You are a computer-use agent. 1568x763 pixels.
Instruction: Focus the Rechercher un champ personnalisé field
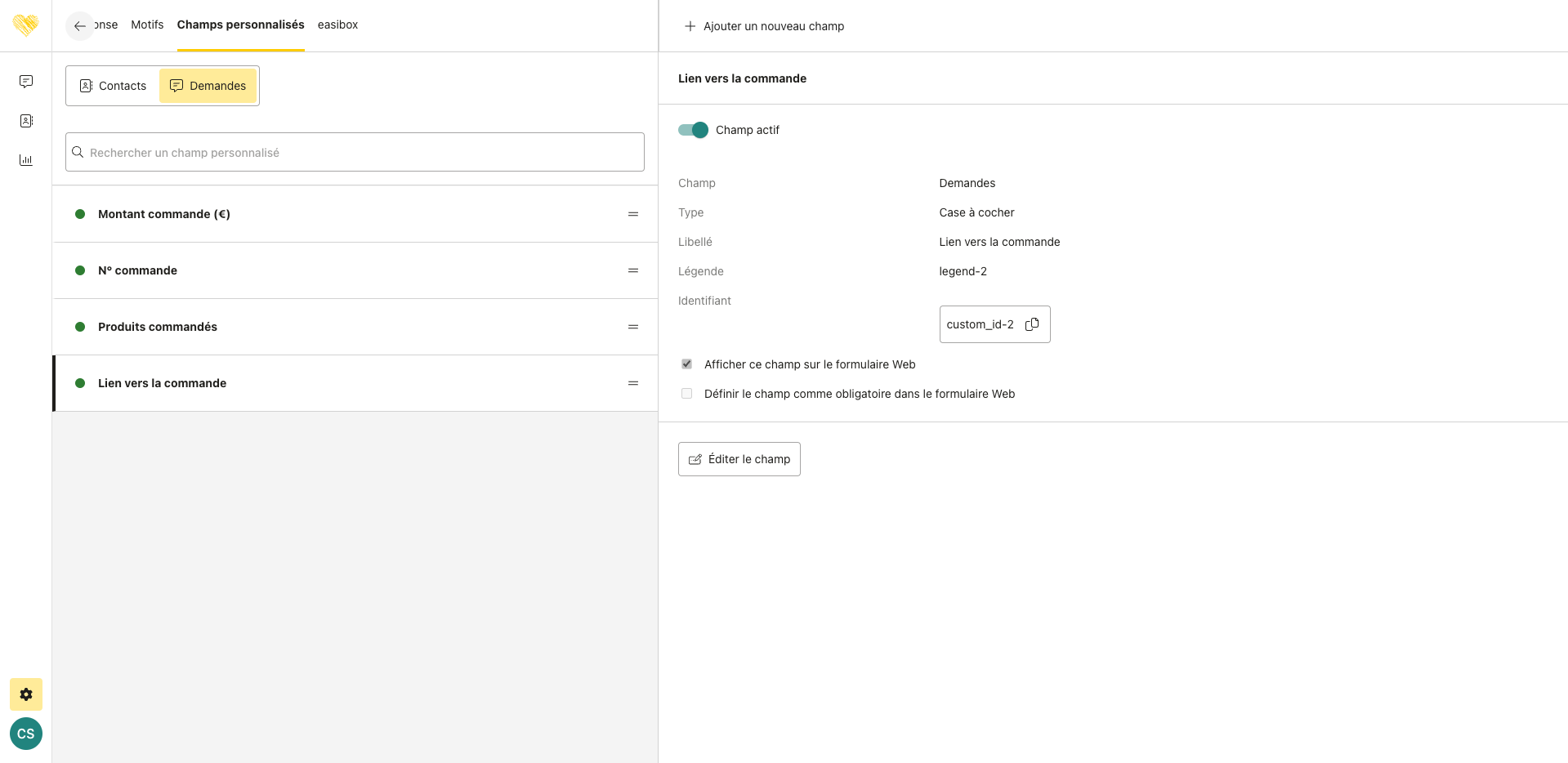click(x=355, y=153)
